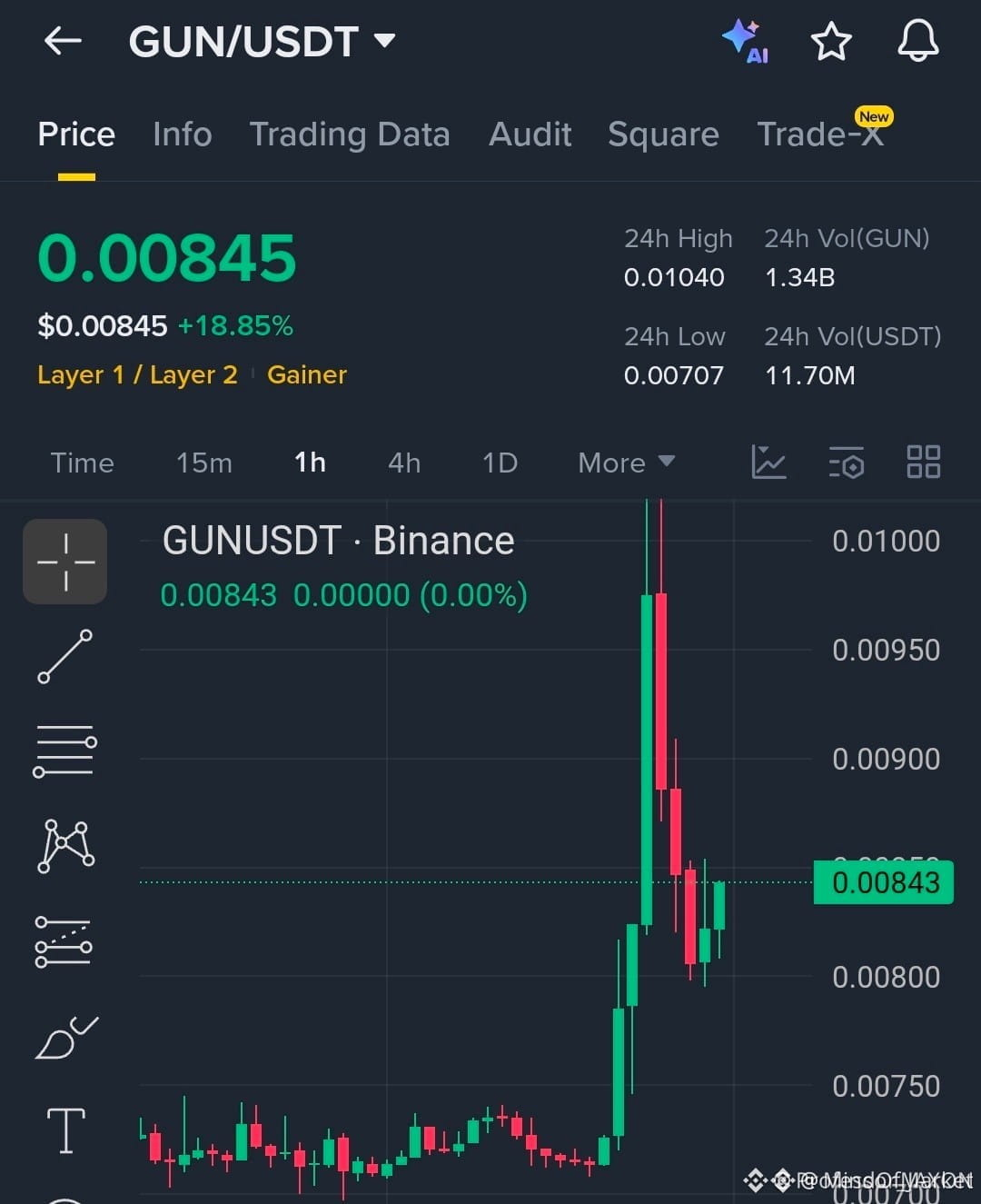Expand the More timeframes dropdown
This screenshot has width=981, height=1204.
(x=626, y=463)
